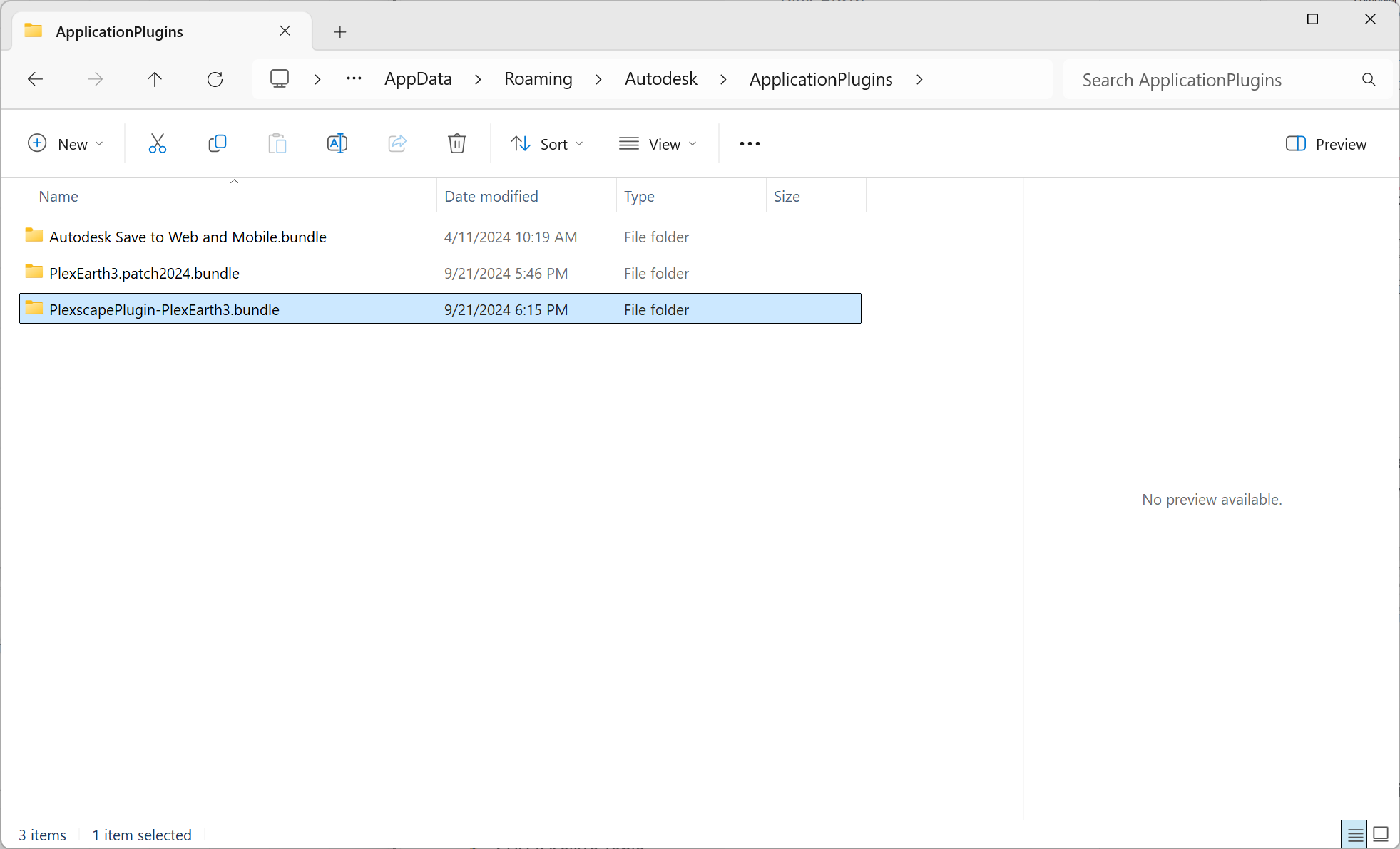Click ApplicationPlugins in breadcrumb

[821, 79]
